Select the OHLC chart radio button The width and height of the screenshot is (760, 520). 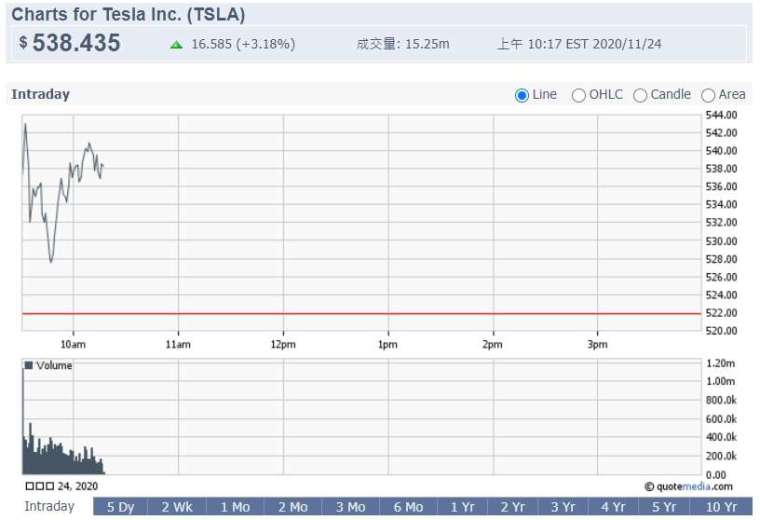[x=578, y=95]
